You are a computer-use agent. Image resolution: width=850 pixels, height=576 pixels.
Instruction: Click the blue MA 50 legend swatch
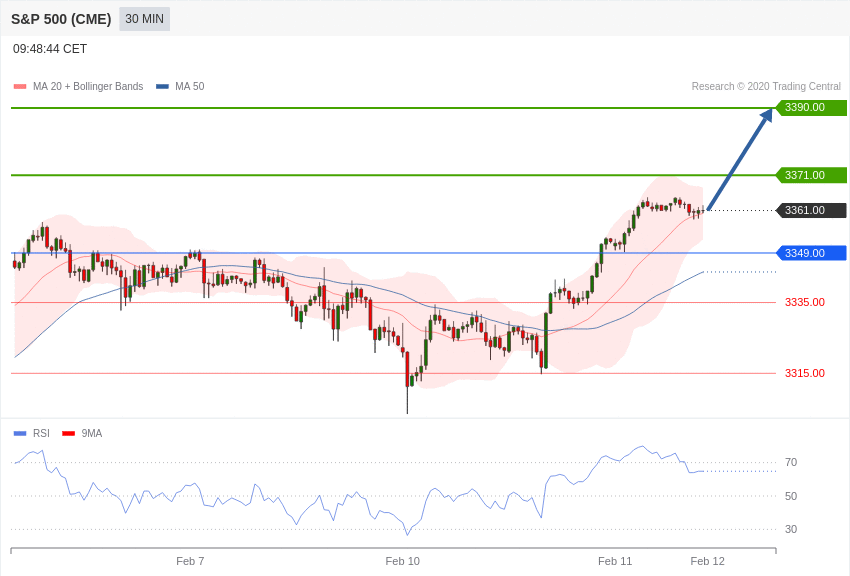[x=162, y=87]
